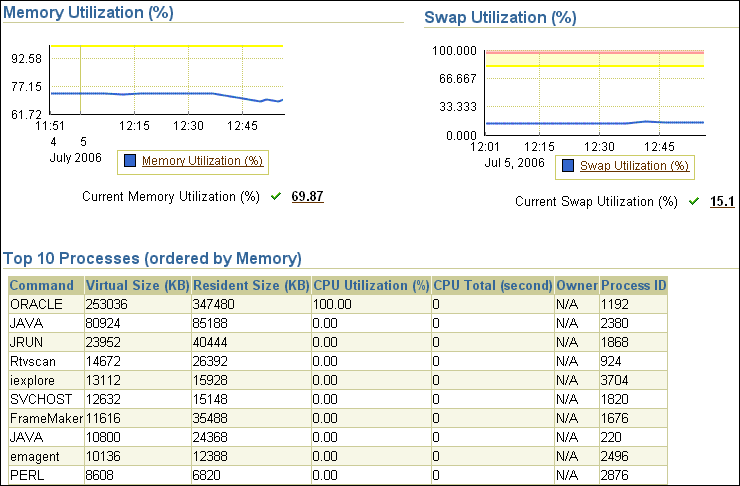Click the Virtual Size (KB) column header
Screen dimensions: 740x486
[x=135, y=285]
